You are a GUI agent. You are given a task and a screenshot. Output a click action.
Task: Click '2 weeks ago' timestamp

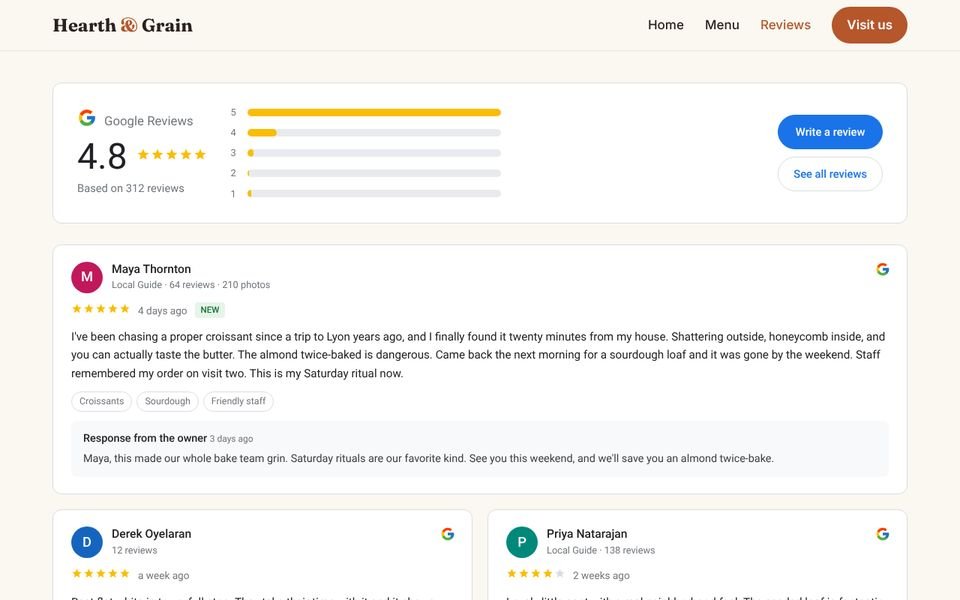point(601,576)
